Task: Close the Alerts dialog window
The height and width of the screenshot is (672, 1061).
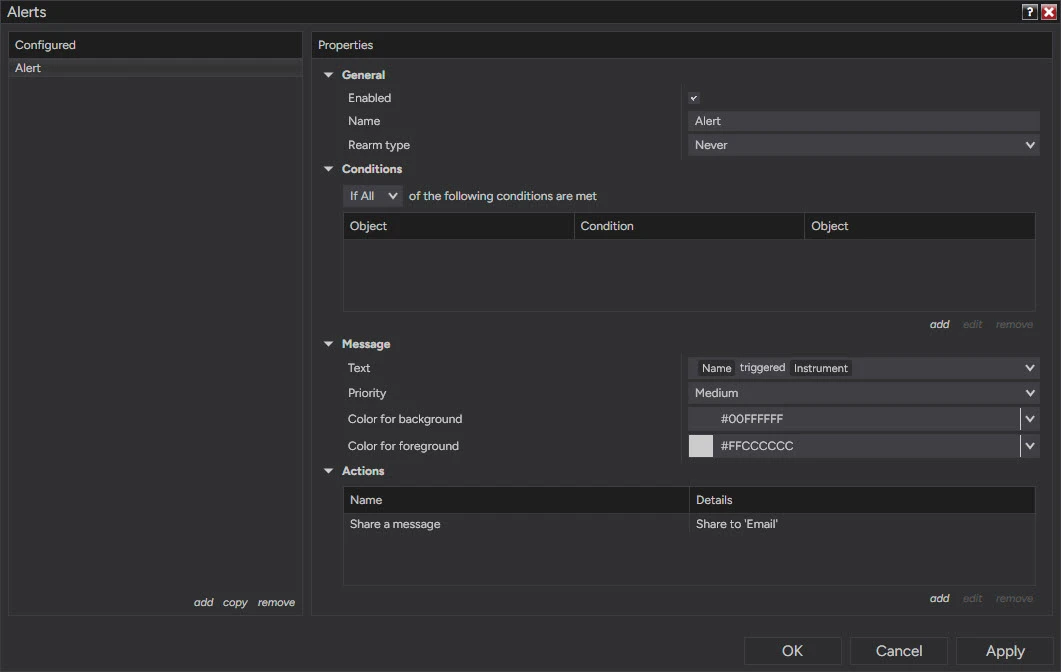Action: point(1048,12)
